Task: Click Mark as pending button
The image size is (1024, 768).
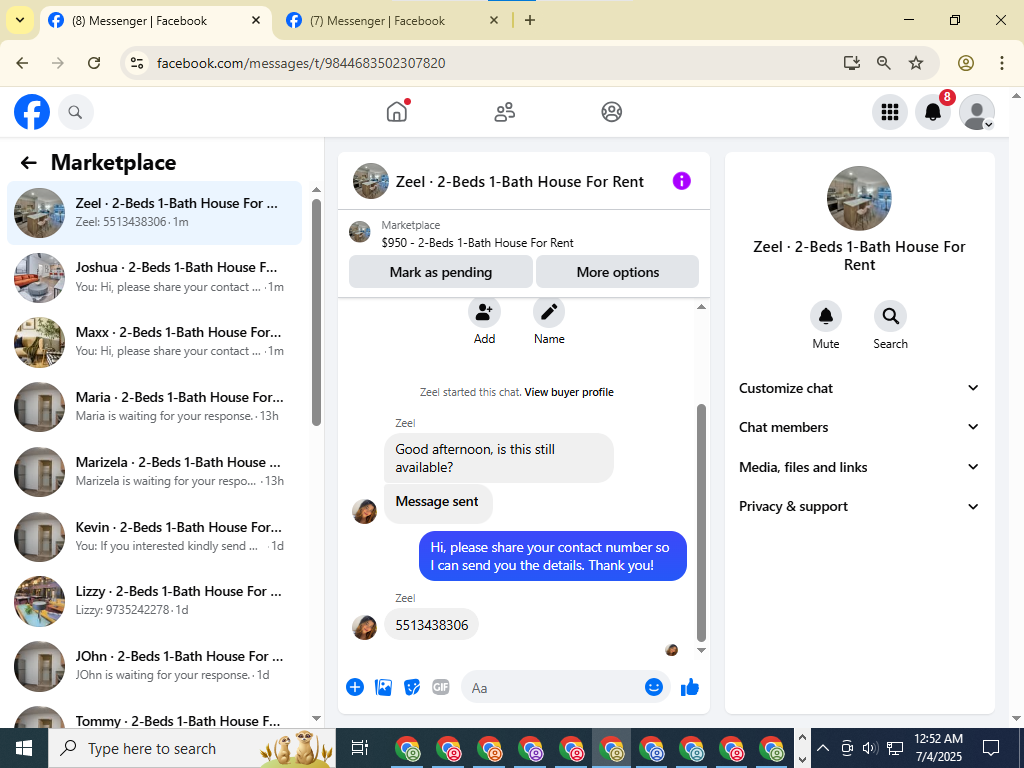Action: 441,272
